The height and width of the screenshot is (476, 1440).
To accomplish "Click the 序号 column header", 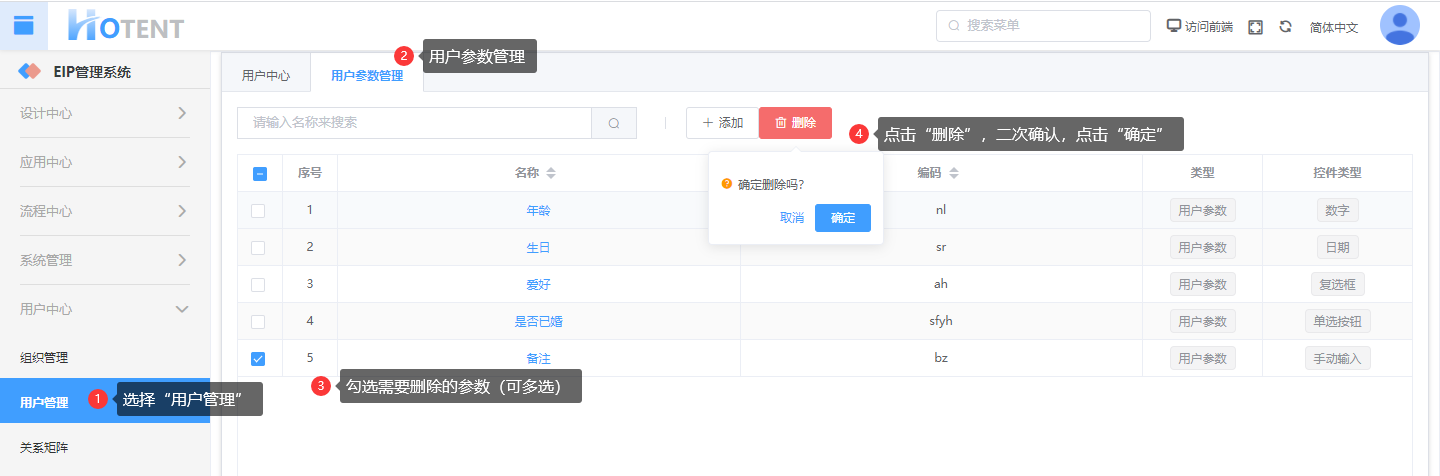I will (310, 173).
